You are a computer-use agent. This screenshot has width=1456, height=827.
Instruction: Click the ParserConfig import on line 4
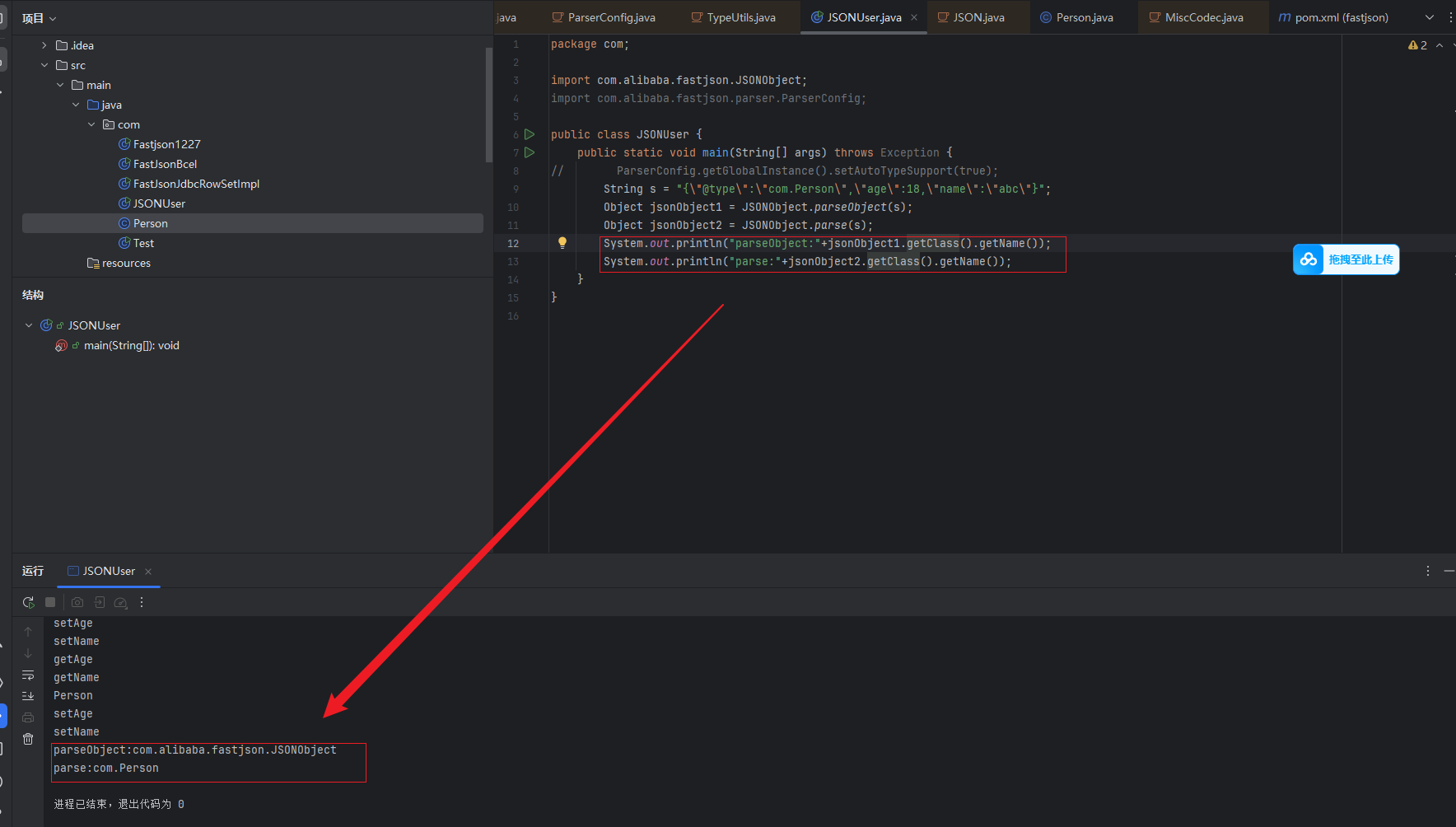tap(708, 99)
